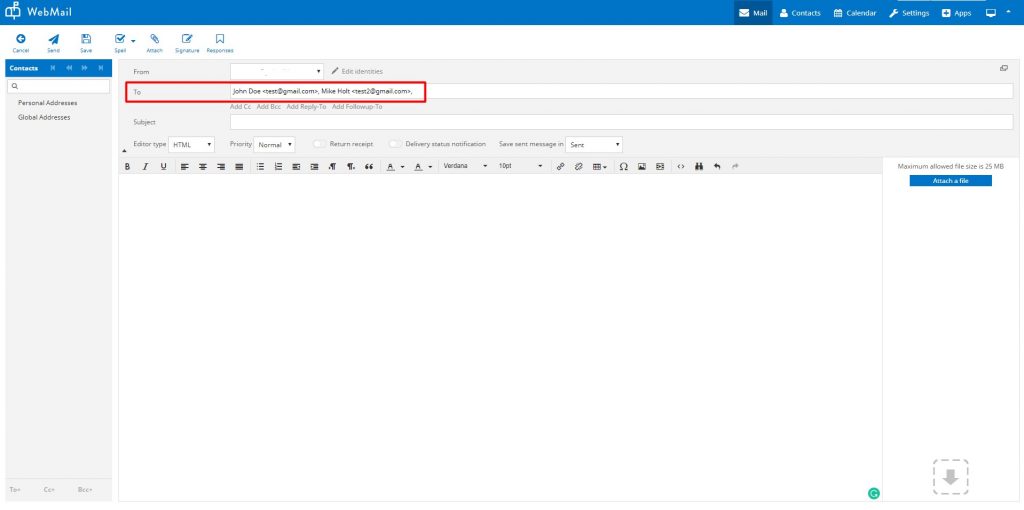Open the Editor type HTML dropdown
This screenshot has width=1024, height=510.
pos(191,144)
